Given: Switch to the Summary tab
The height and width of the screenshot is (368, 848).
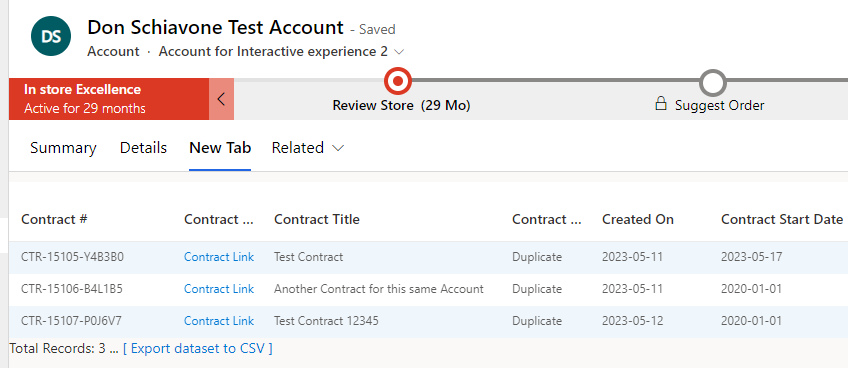Looking at the screenshot, I should (x=63, y=148).
